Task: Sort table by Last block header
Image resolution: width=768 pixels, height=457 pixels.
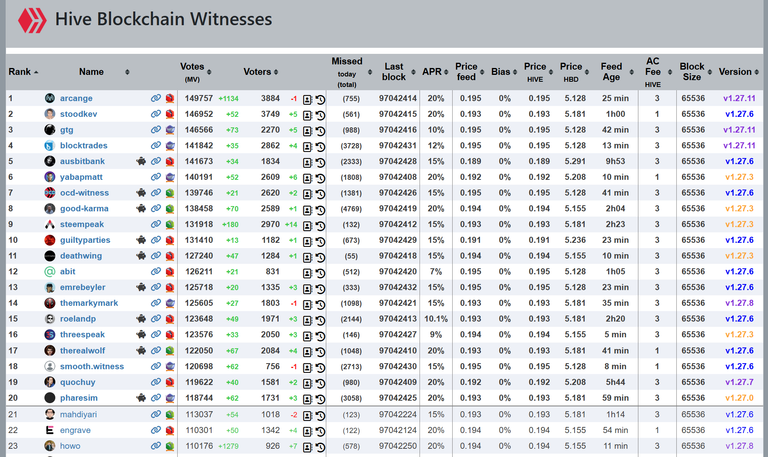Action: pos(398,72)
